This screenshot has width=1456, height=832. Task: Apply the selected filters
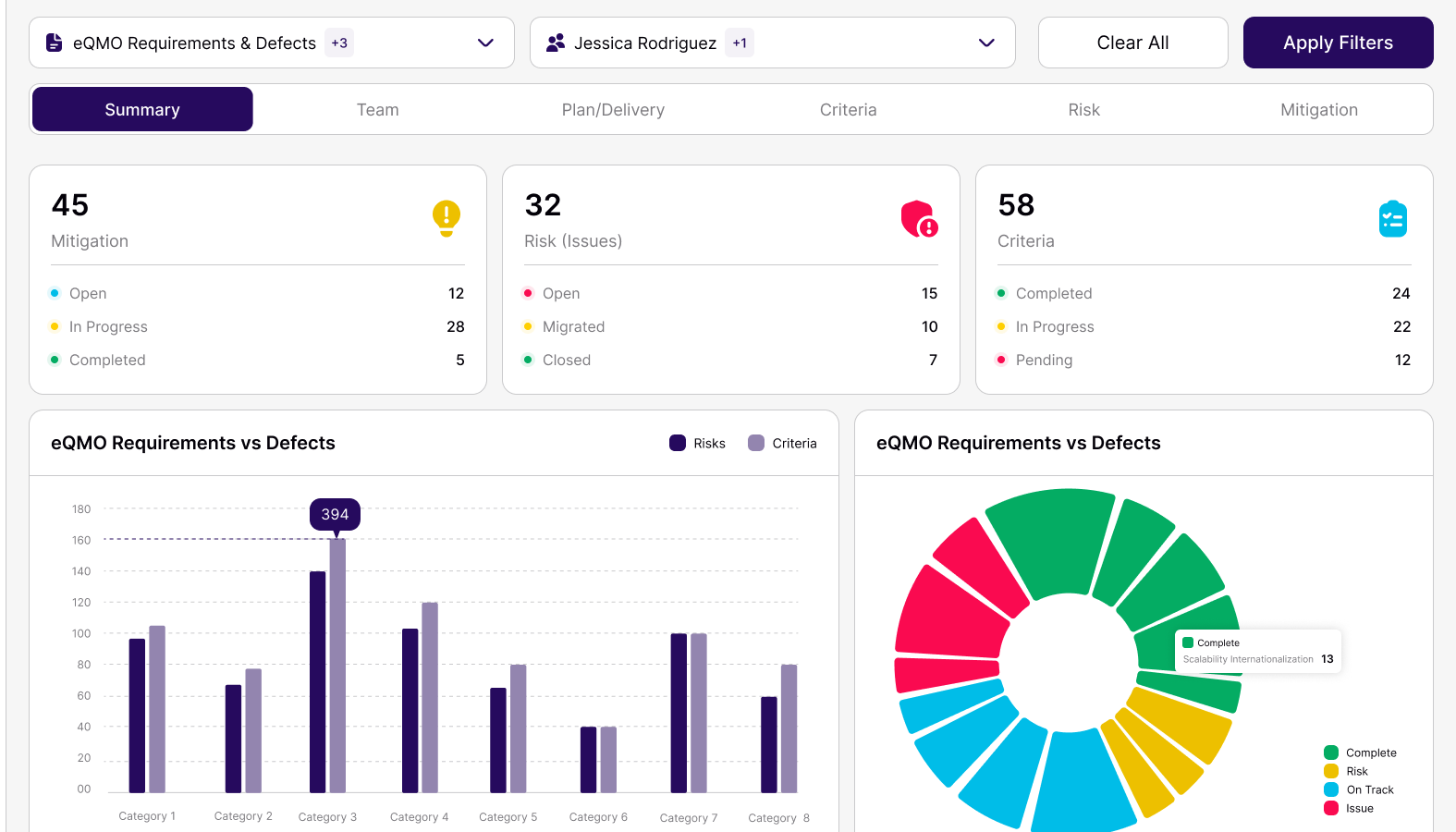[1339, 43]
